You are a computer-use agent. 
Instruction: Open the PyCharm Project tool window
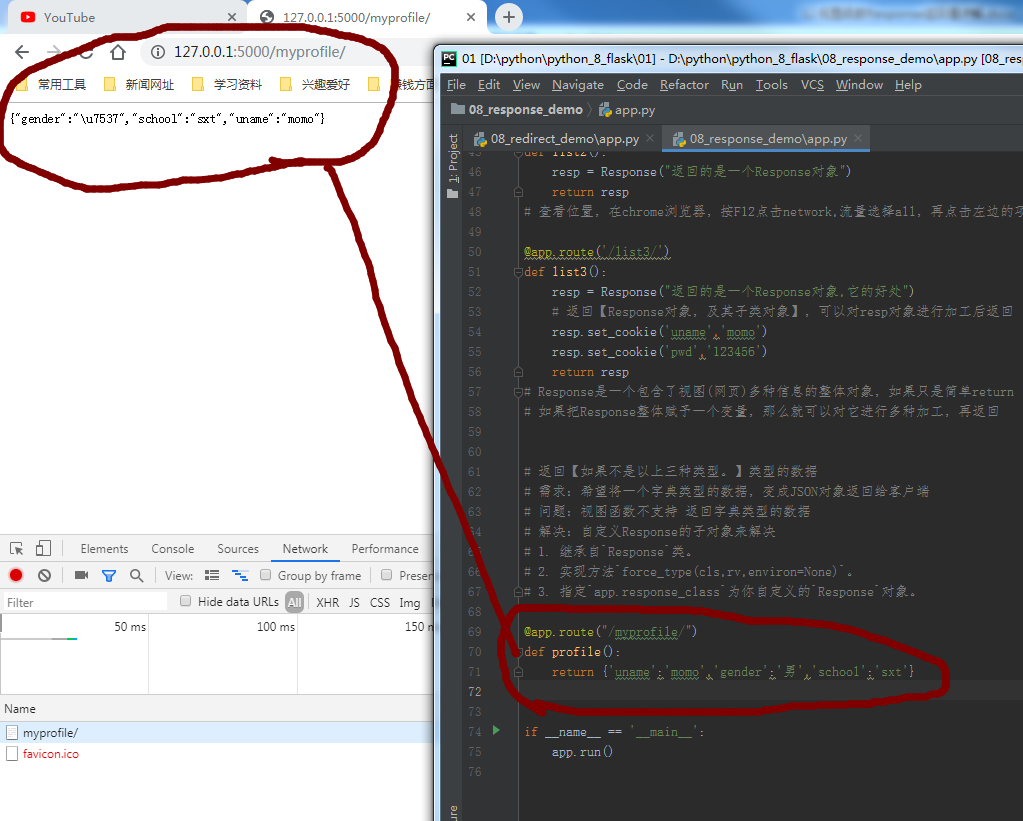click(453, 165)
